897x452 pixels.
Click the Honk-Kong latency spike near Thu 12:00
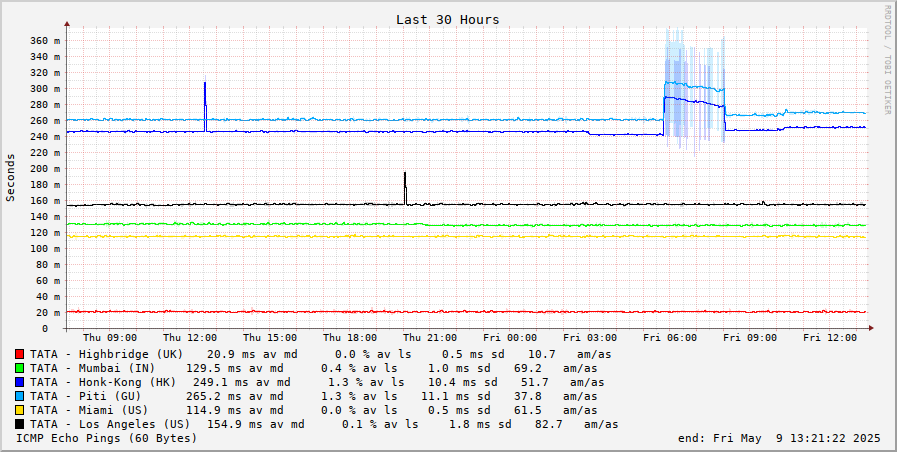click(205, 106)
